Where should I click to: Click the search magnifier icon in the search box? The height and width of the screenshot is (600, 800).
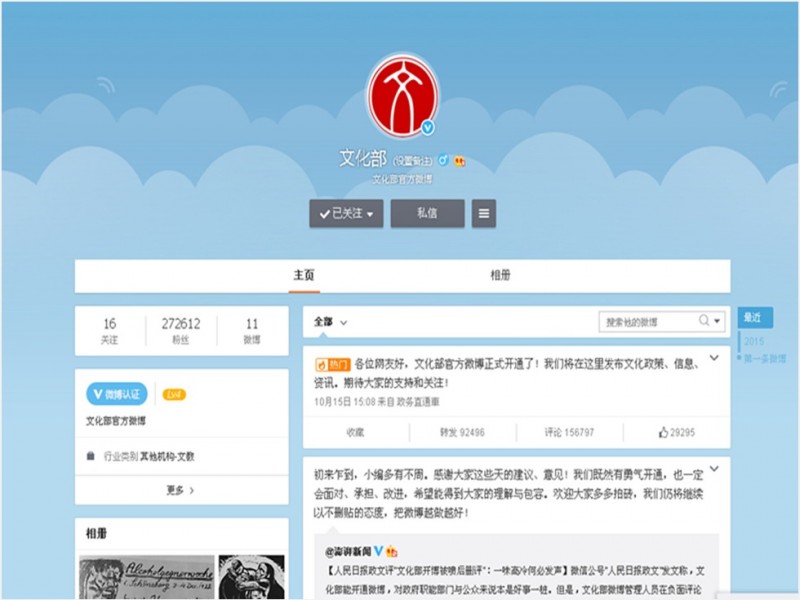click(706, 321)
